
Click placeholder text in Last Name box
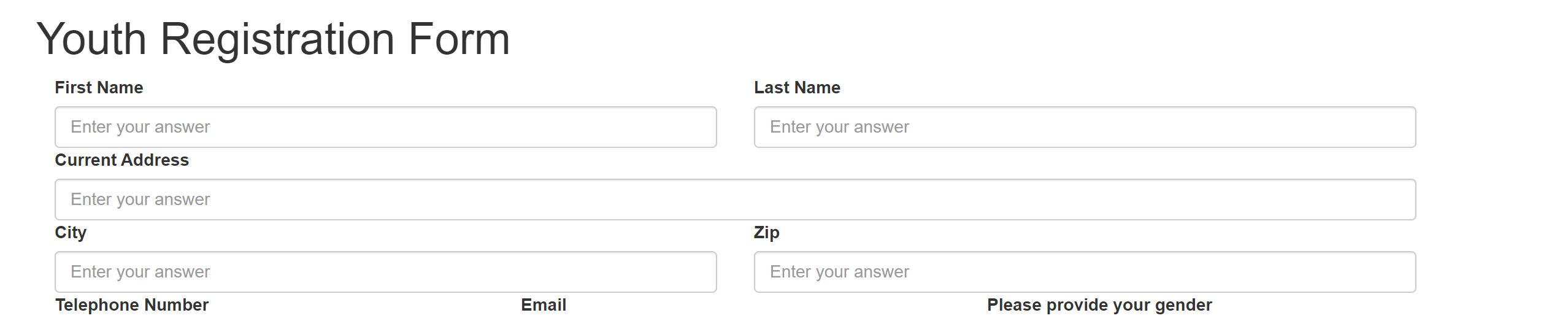pos(839,127)
